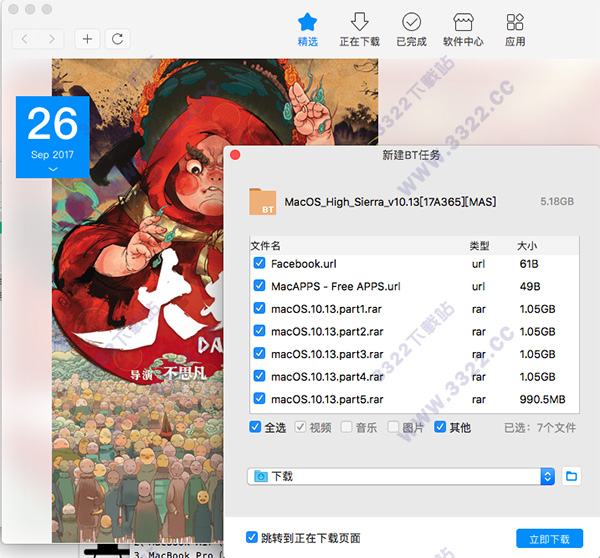Close the 新建BT任务 dialog

pyautogui.click(x=235, y=155)
